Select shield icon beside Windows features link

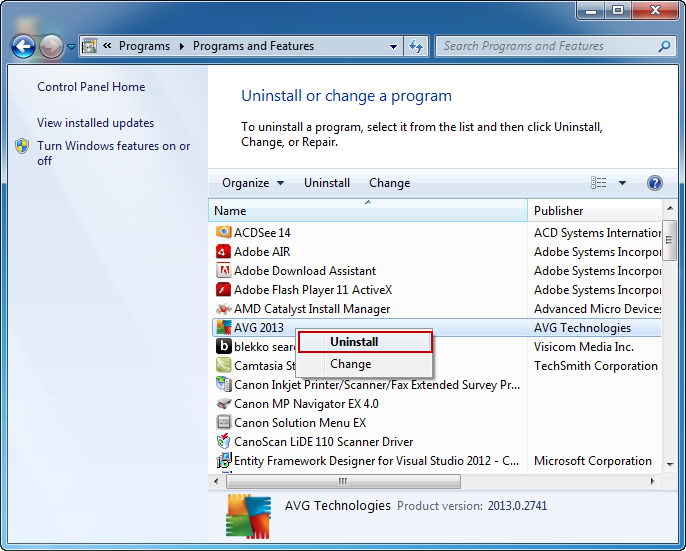coord(22,146)
